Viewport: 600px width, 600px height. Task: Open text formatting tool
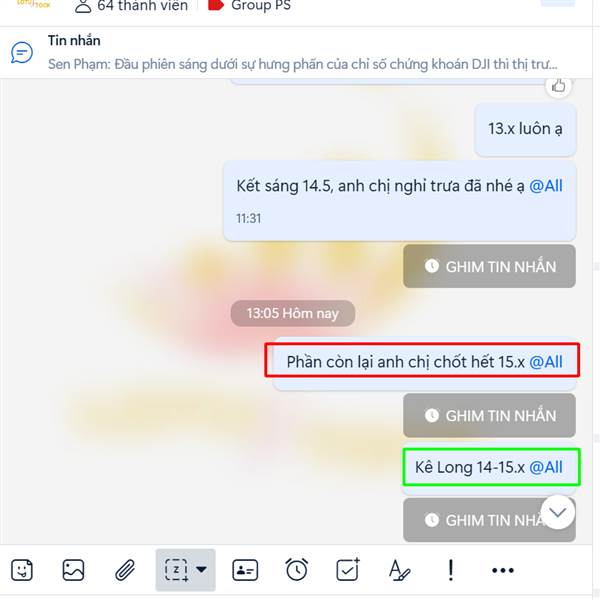399,570
